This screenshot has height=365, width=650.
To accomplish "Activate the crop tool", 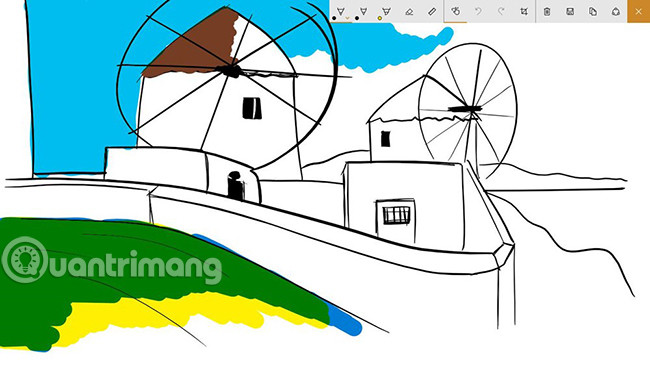I will (524, 11).
